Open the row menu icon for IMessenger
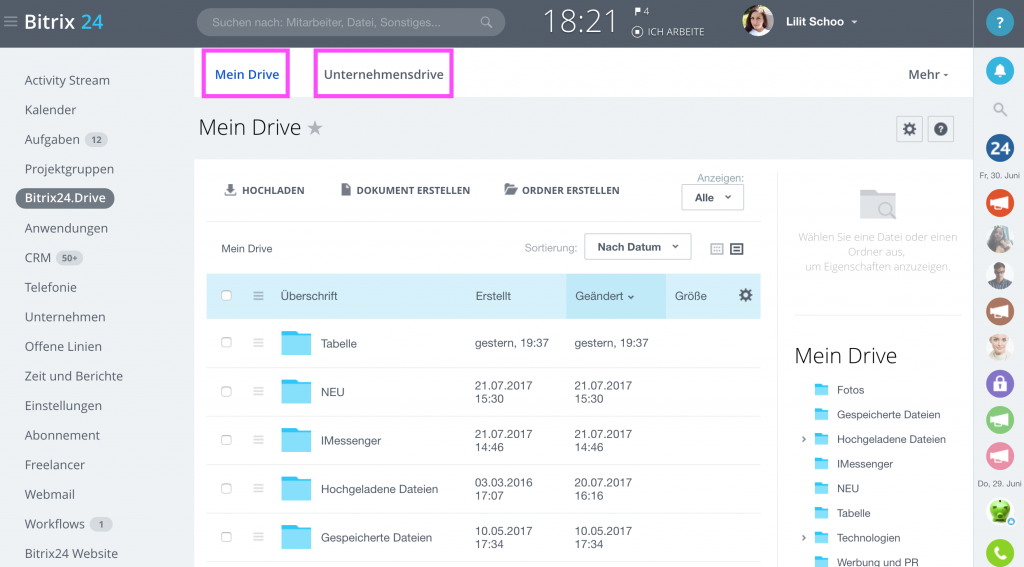The width and height of the screenshot is (1024, 567). pyautogui.click(x=259, y=440)
